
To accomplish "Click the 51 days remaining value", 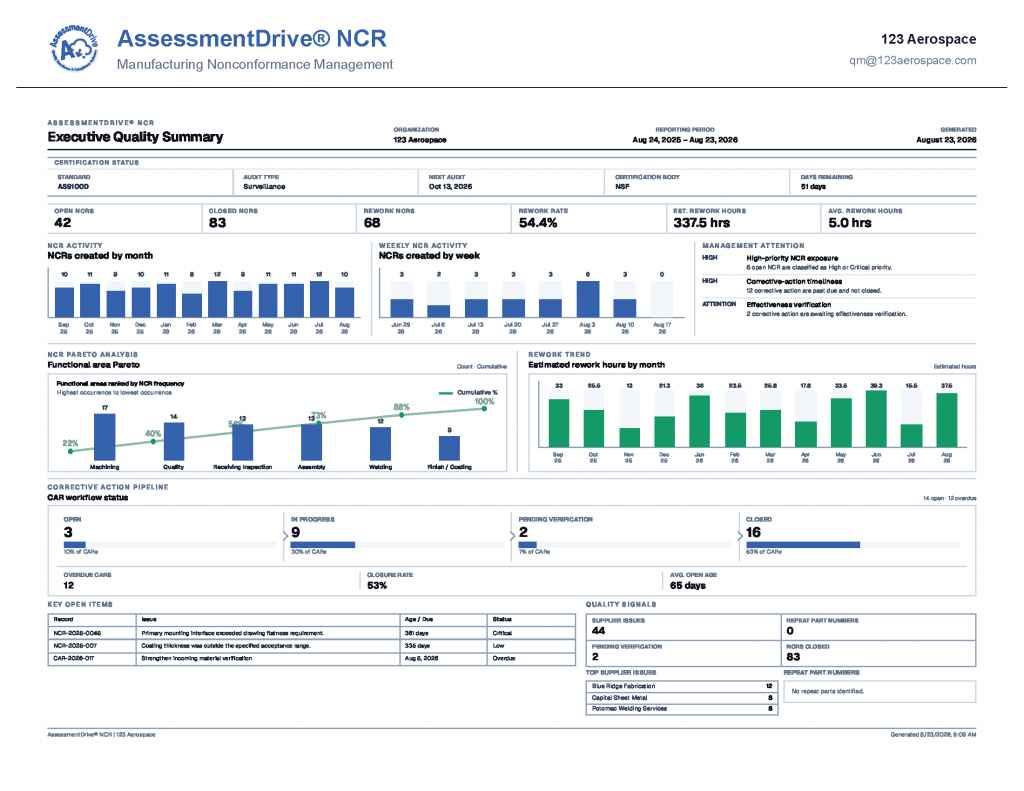I will click(x=813, y=186).
